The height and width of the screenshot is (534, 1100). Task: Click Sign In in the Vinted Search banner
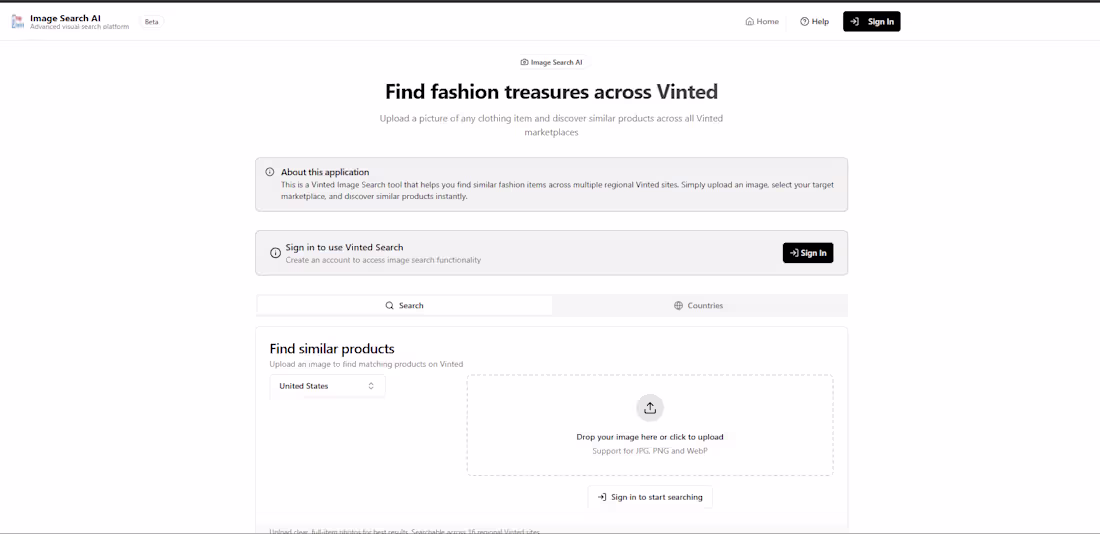tap(807, 253)
